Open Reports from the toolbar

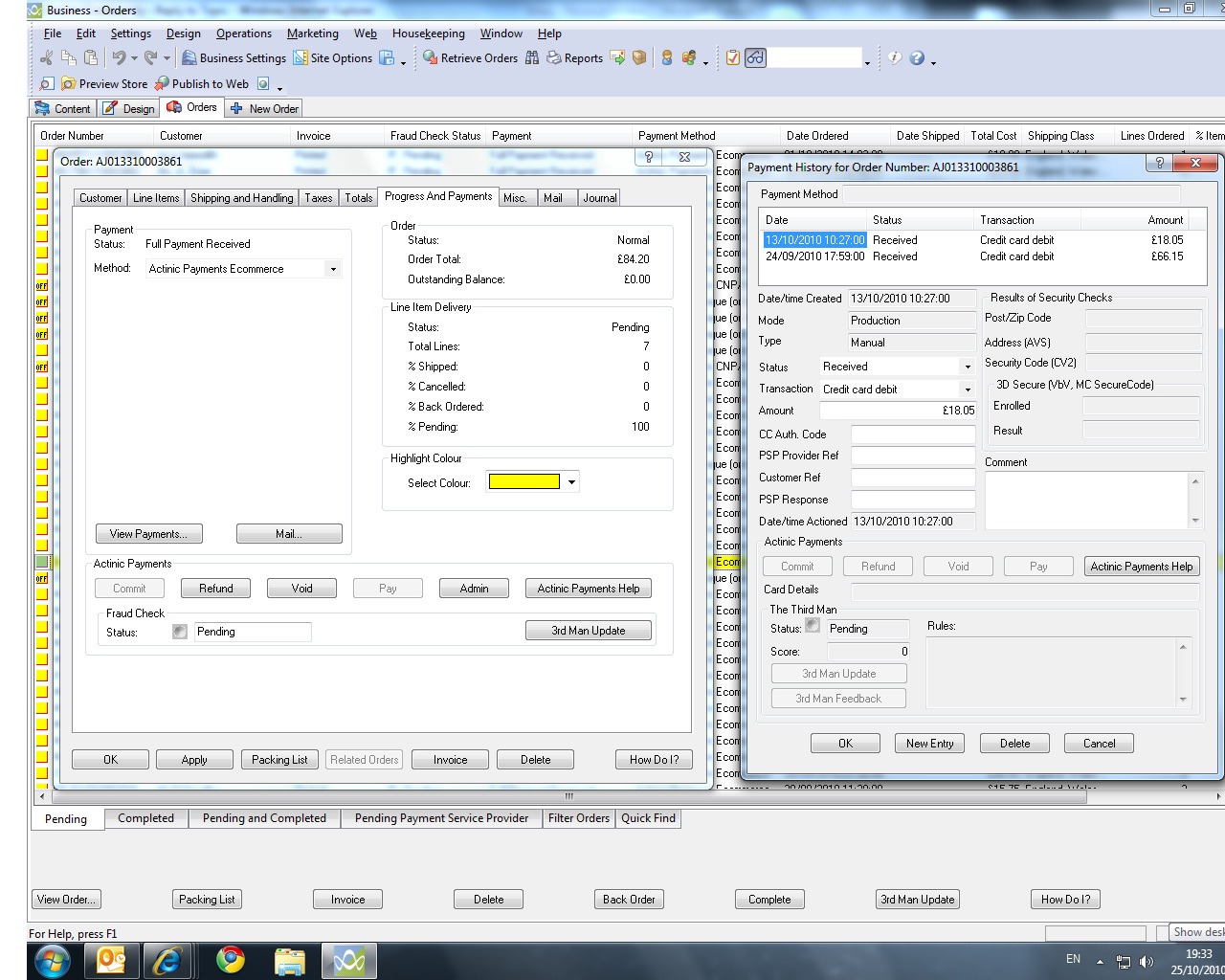coord(554,58)
